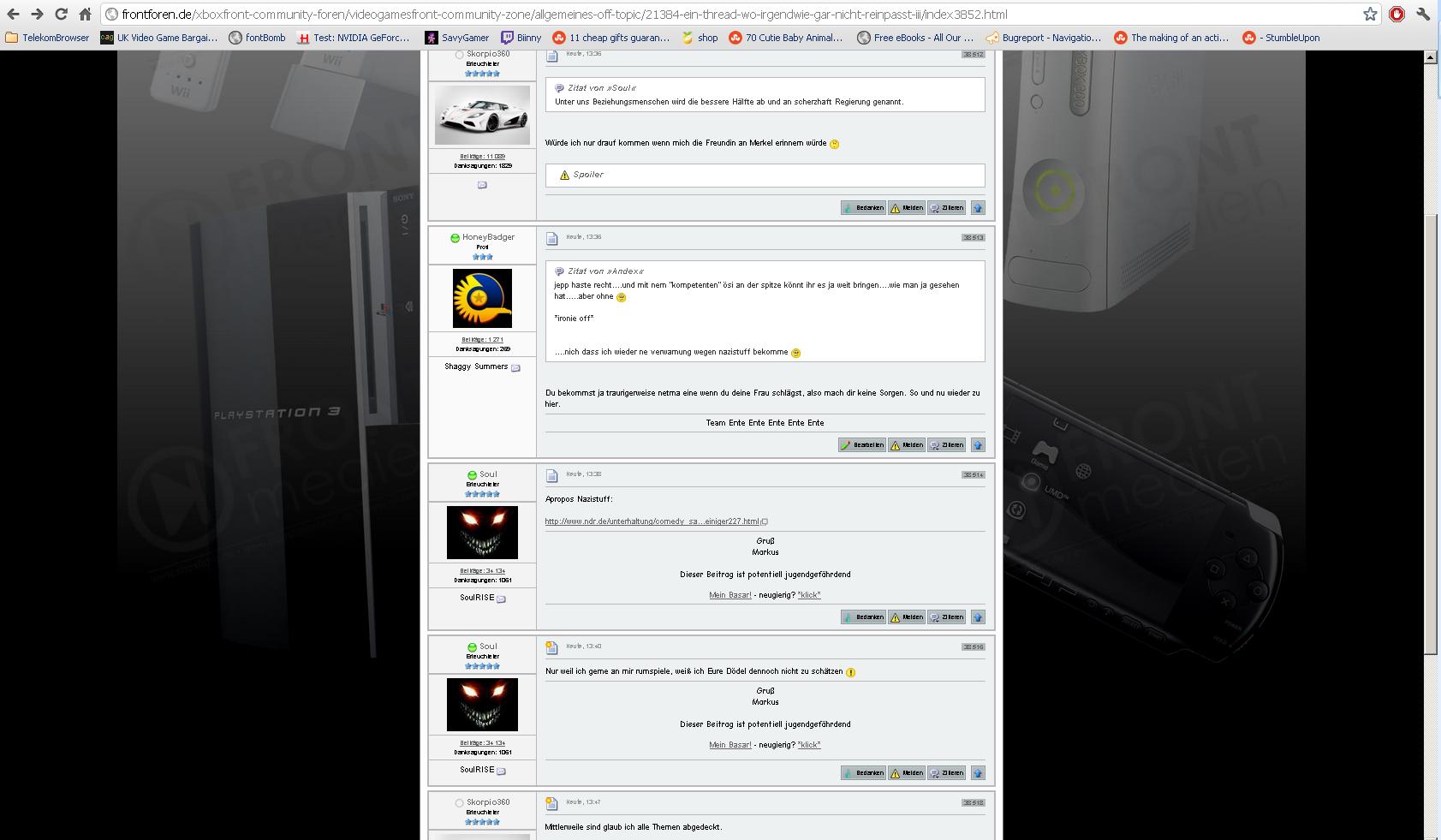
Task: Bookmark this page with the star icon
Action: [x=1370, y=15]
